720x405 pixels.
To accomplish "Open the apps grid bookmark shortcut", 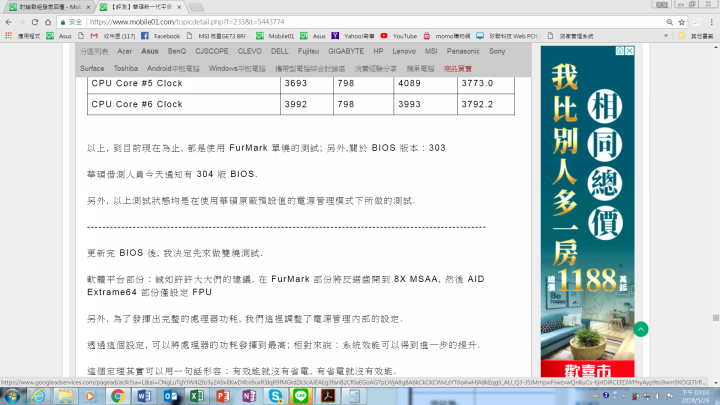I will [x=8, y=36].
